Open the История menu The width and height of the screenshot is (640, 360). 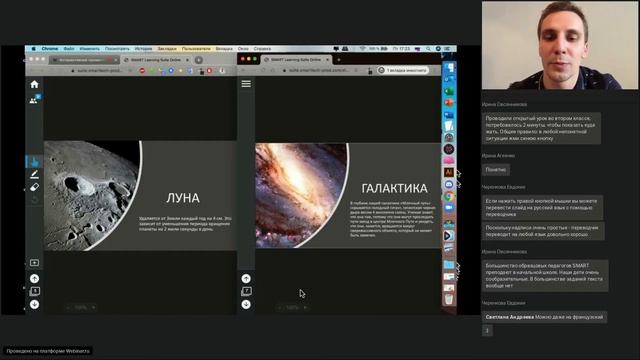click(143, 49)
